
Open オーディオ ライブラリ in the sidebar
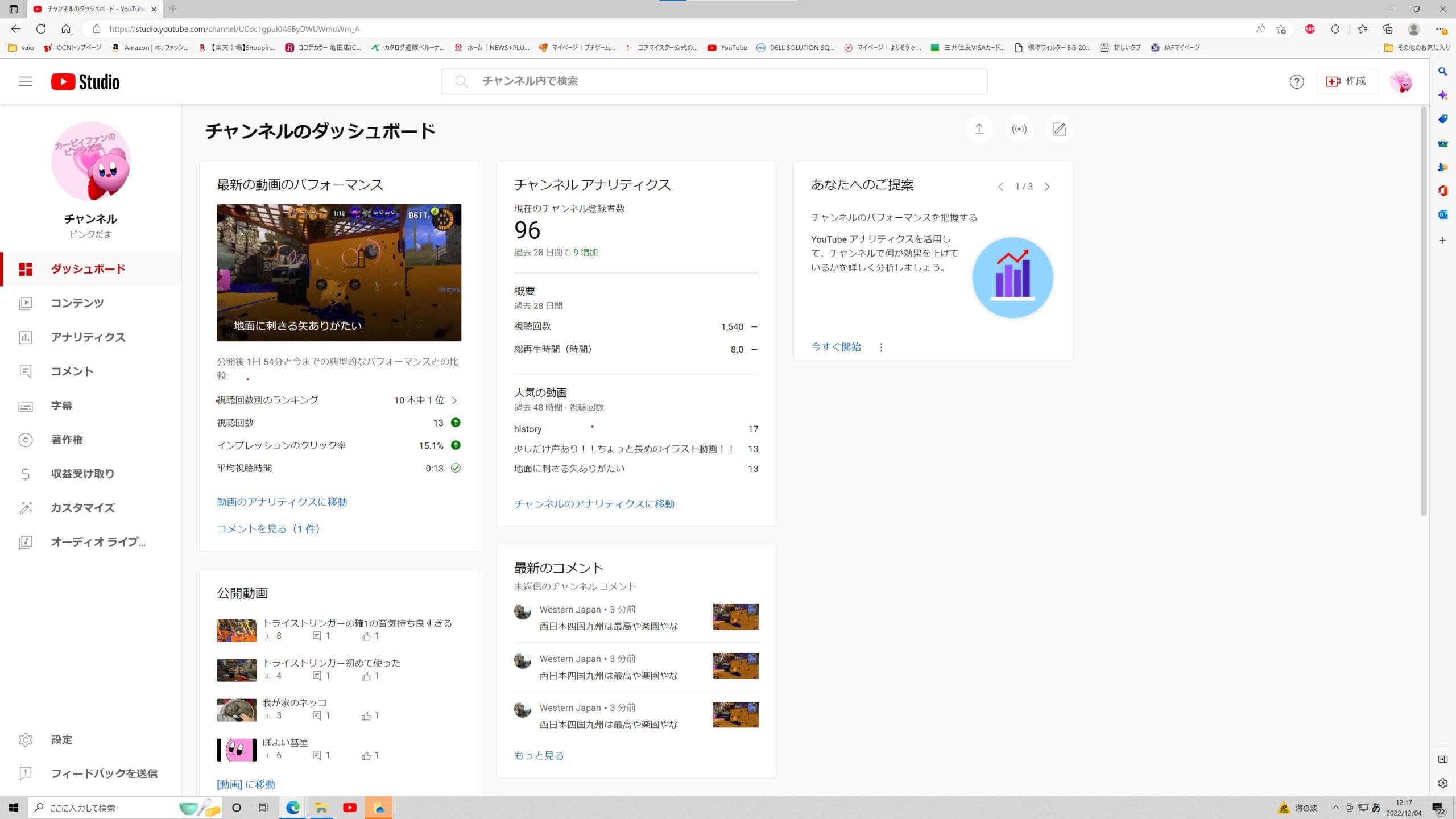(x=91, y=542)
